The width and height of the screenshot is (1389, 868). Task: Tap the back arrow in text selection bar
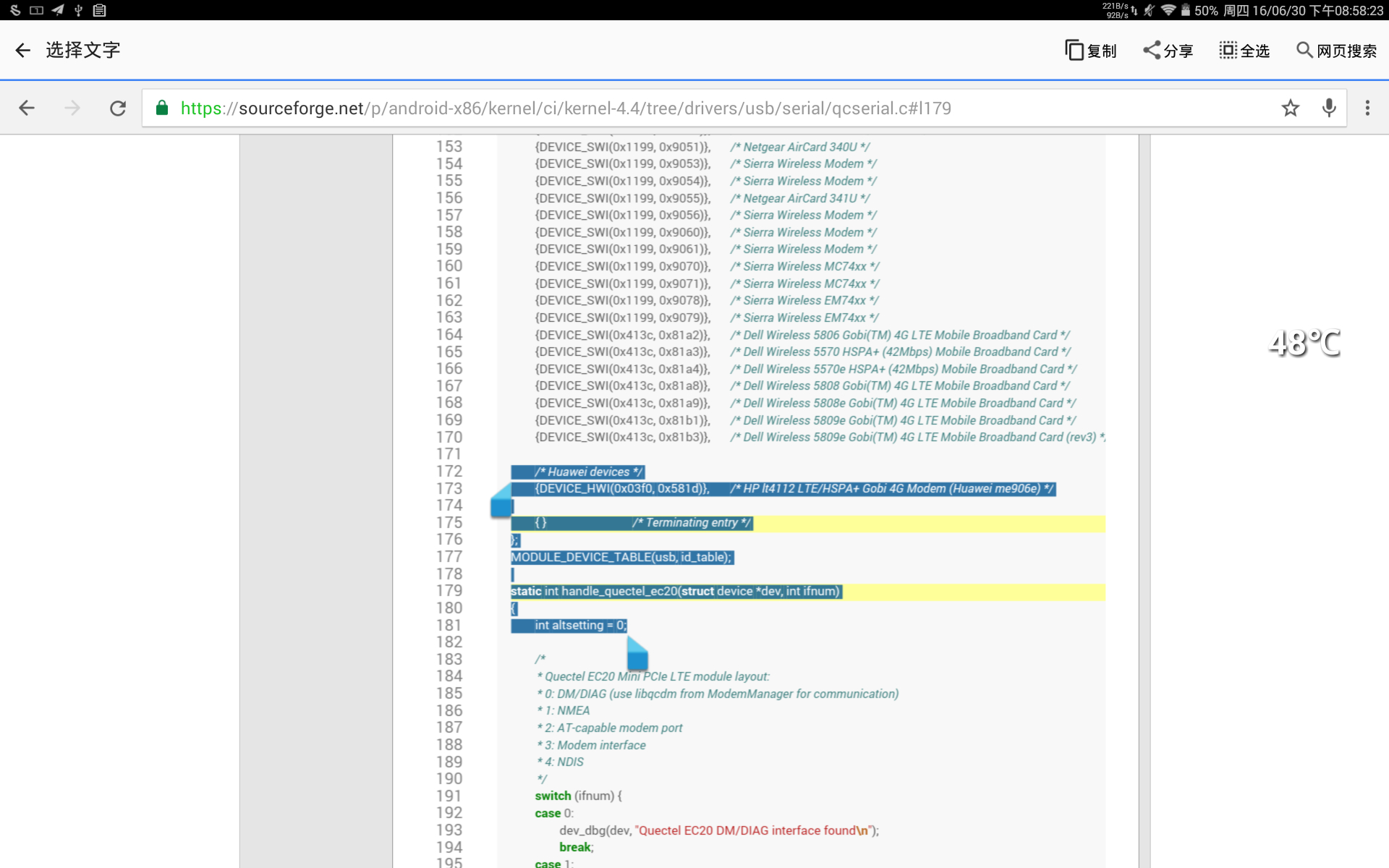click(23, 50)
